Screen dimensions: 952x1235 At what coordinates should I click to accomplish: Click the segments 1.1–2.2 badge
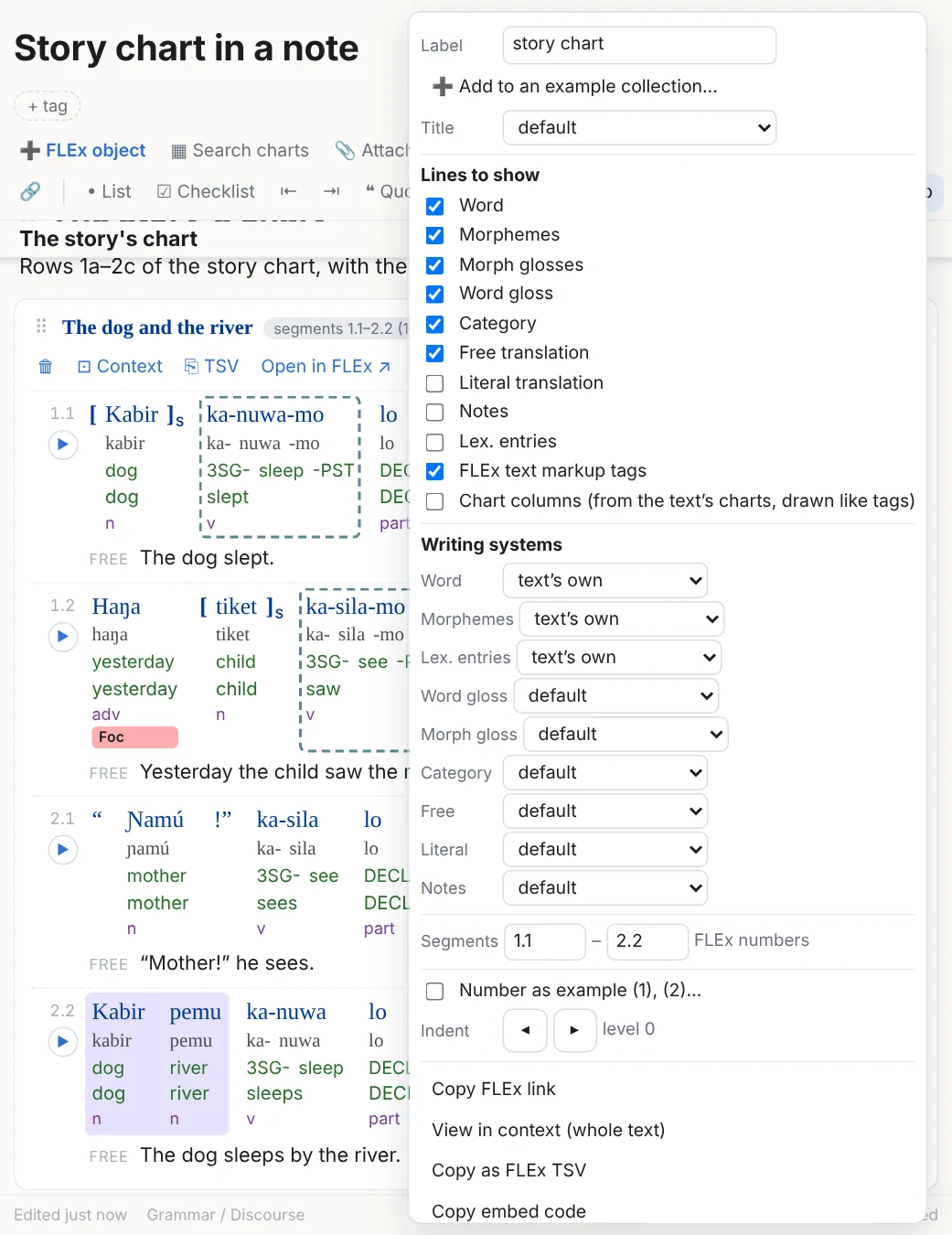pos(337,328)
